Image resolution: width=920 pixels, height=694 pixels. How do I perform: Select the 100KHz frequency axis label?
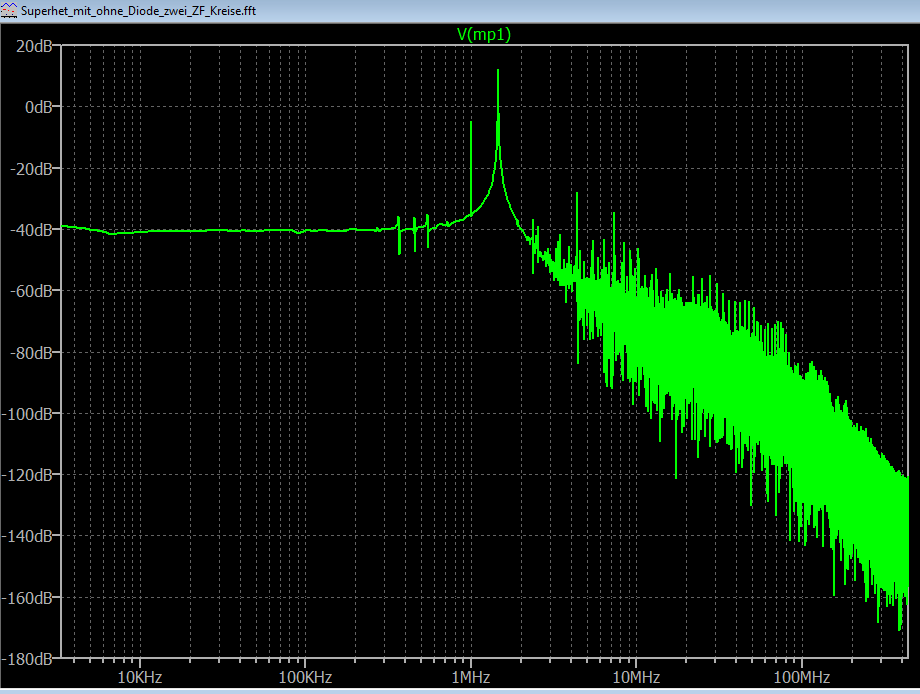tap(304, 677)
